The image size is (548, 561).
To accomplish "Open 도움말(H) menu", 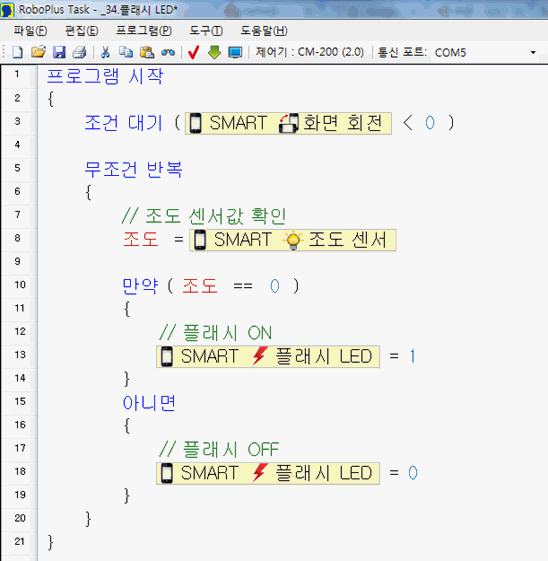I will (264, 31).
